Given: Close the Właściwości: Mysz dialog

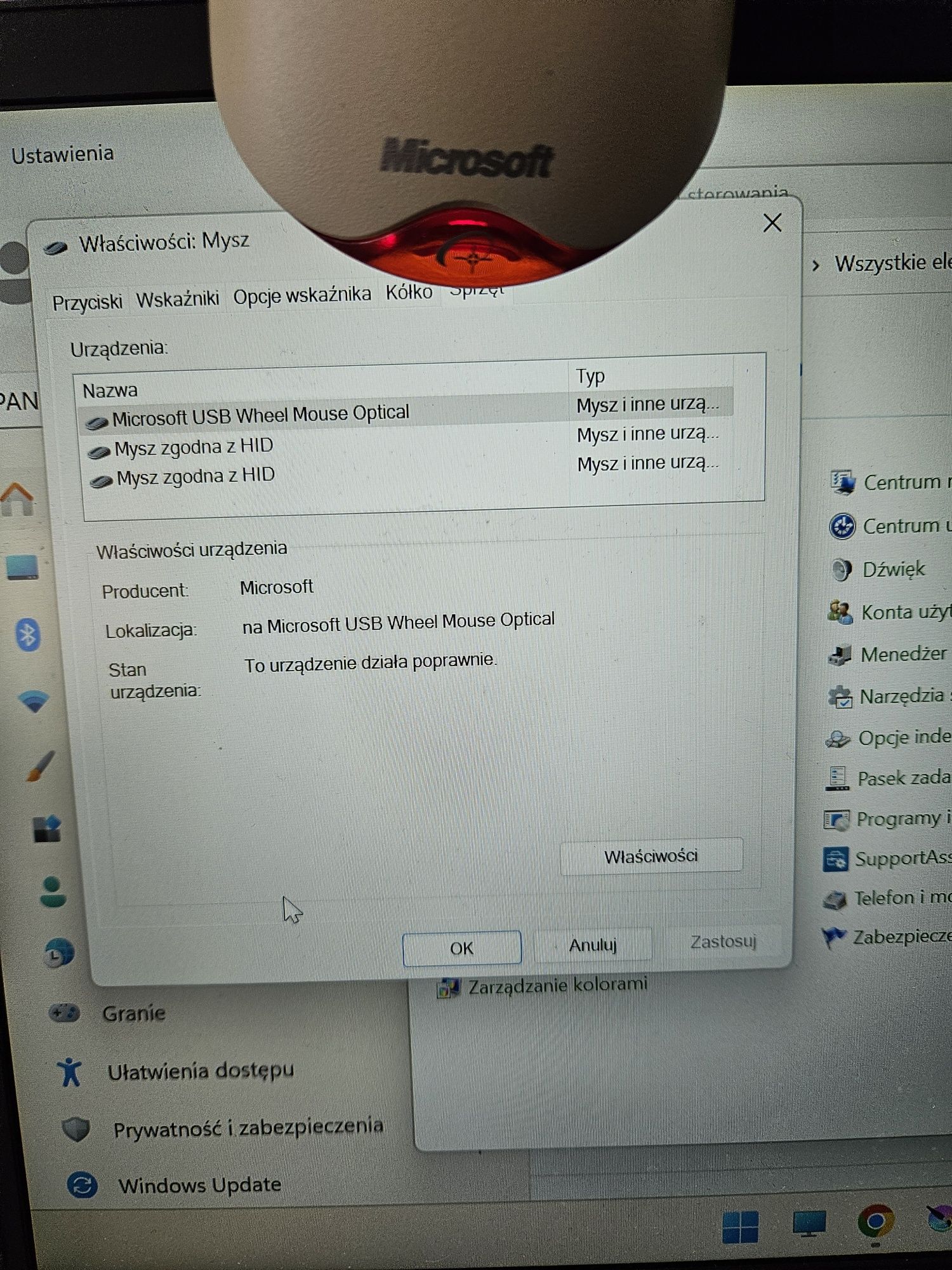Looking at the screenshot, I should [772, 223].
